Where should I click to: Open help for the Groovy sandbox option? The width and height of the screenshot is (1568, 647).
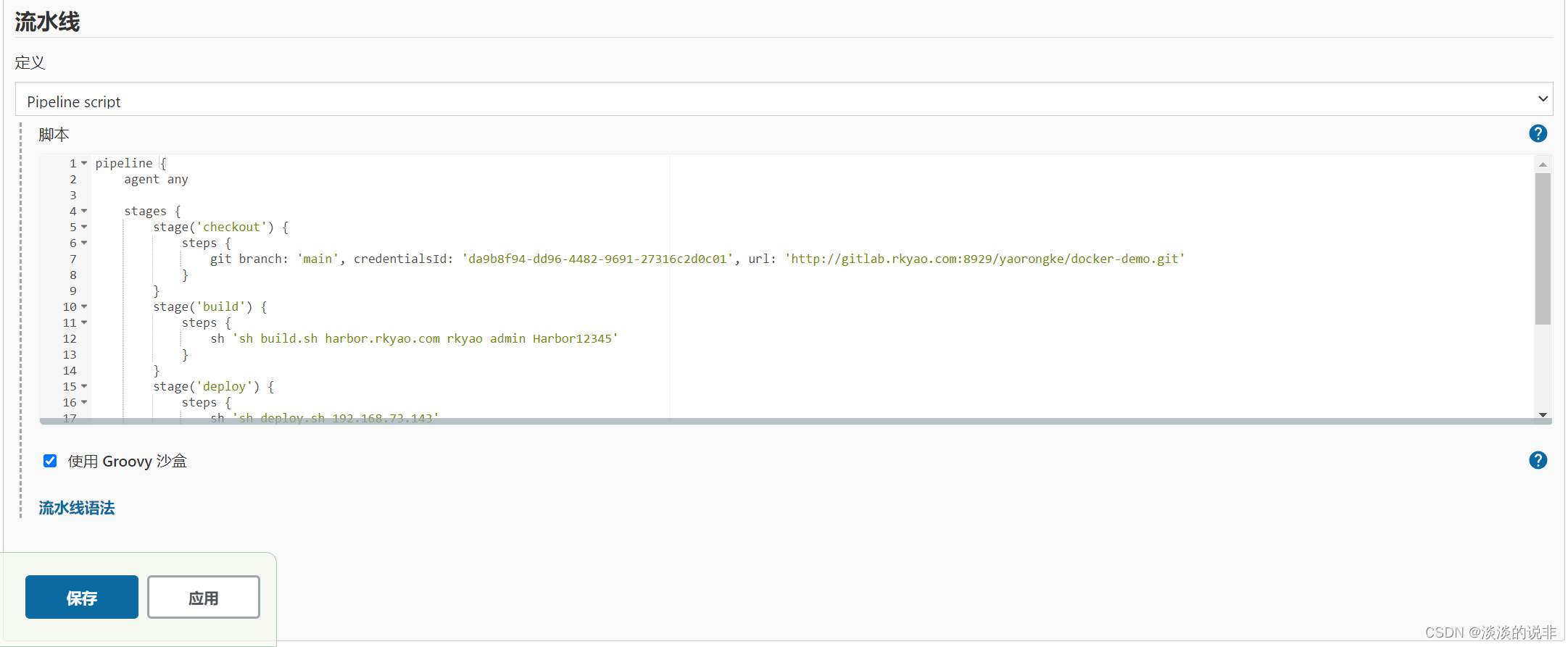[x=1538, y=460]
